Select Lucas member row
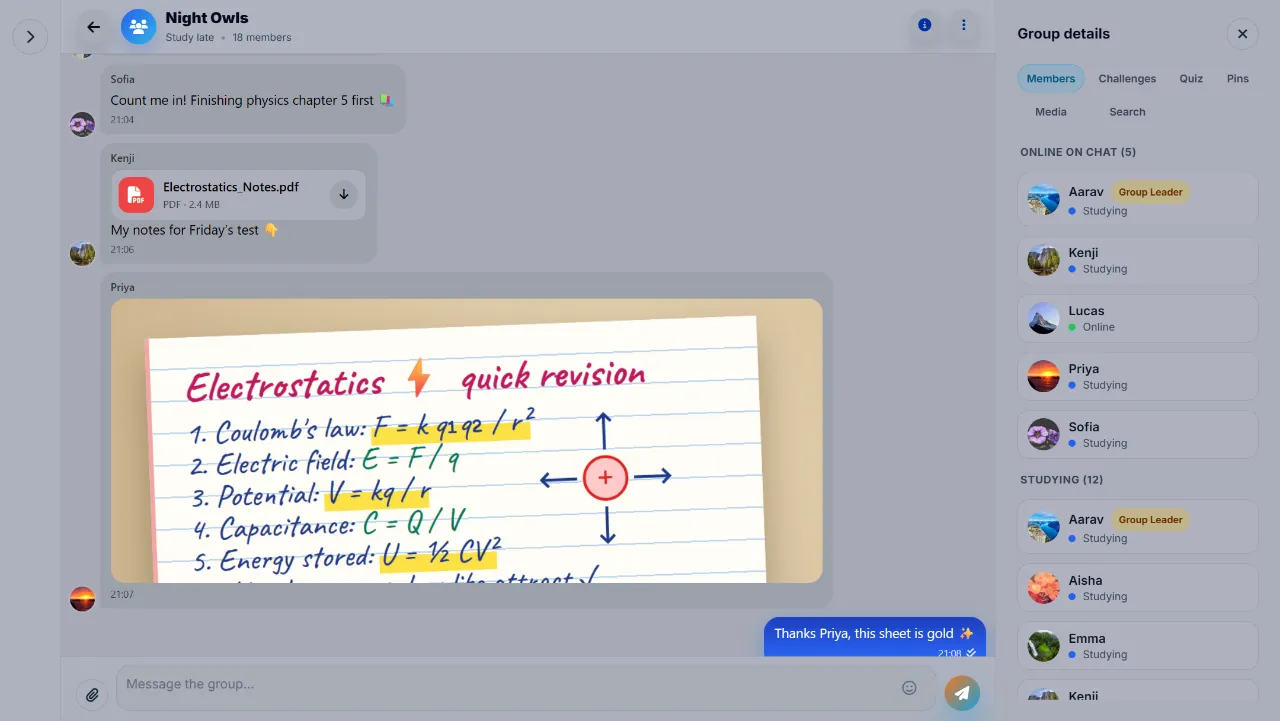1280x721 pixels. pyautogui.click(x=1138, y=318)
